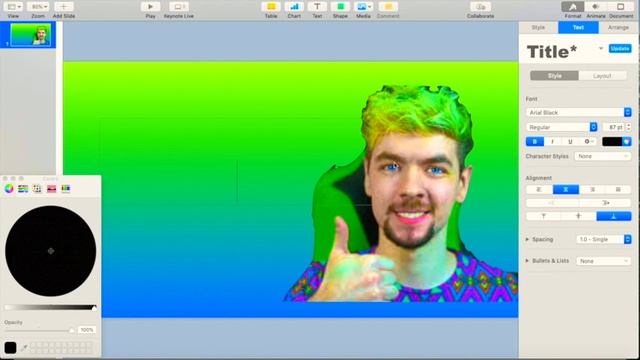
Task: Align text right
Action: (x=592, y=189)
